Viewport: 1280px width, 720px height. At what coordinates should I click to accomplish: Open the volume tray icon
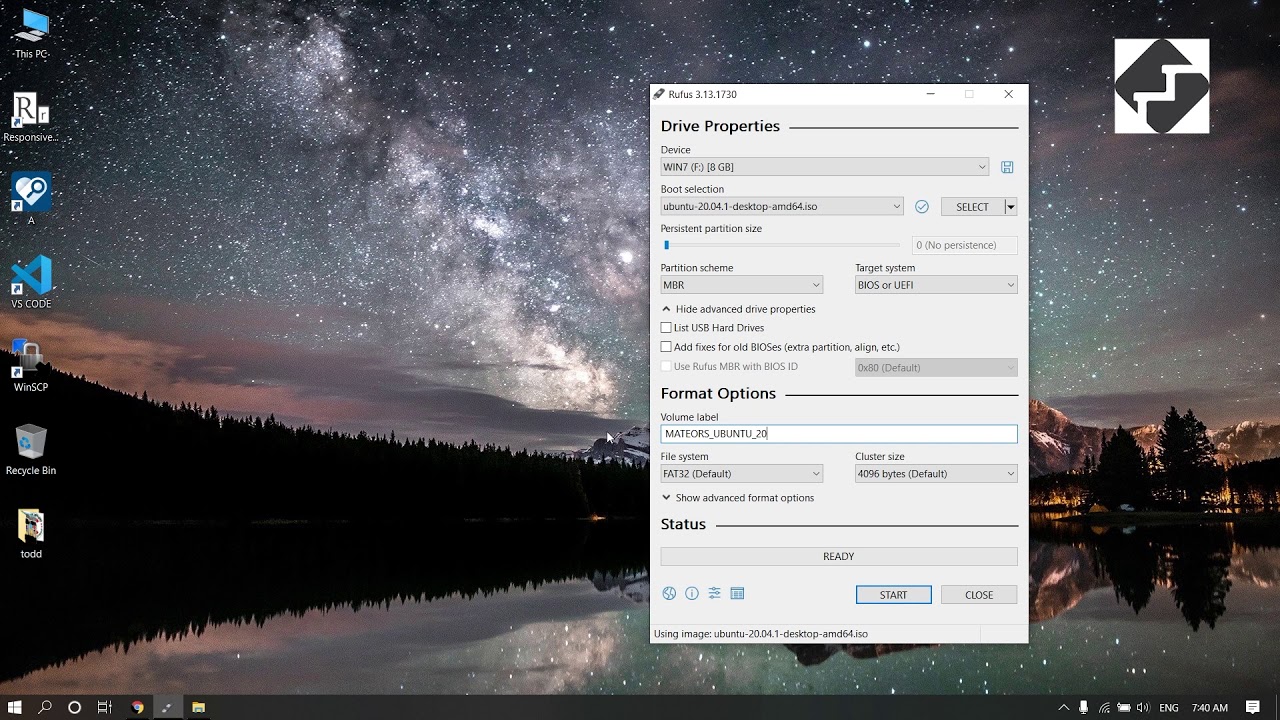1143,707
